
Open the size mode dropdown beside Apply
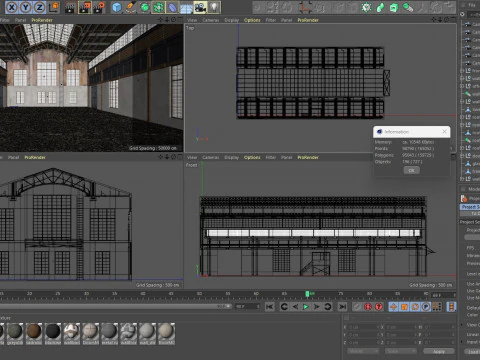click(401, 351)
